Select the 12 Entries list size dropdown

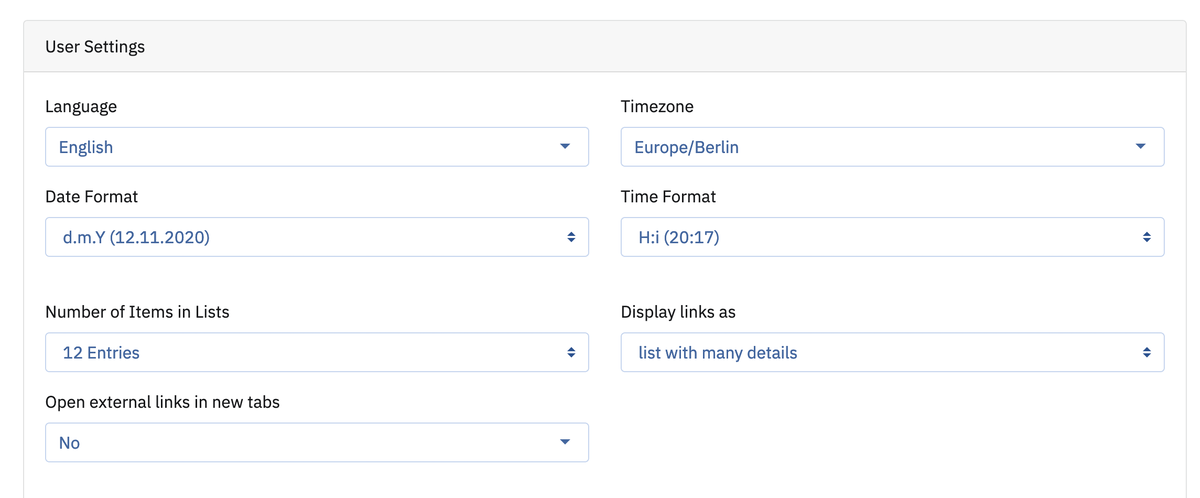pos(300,353)
